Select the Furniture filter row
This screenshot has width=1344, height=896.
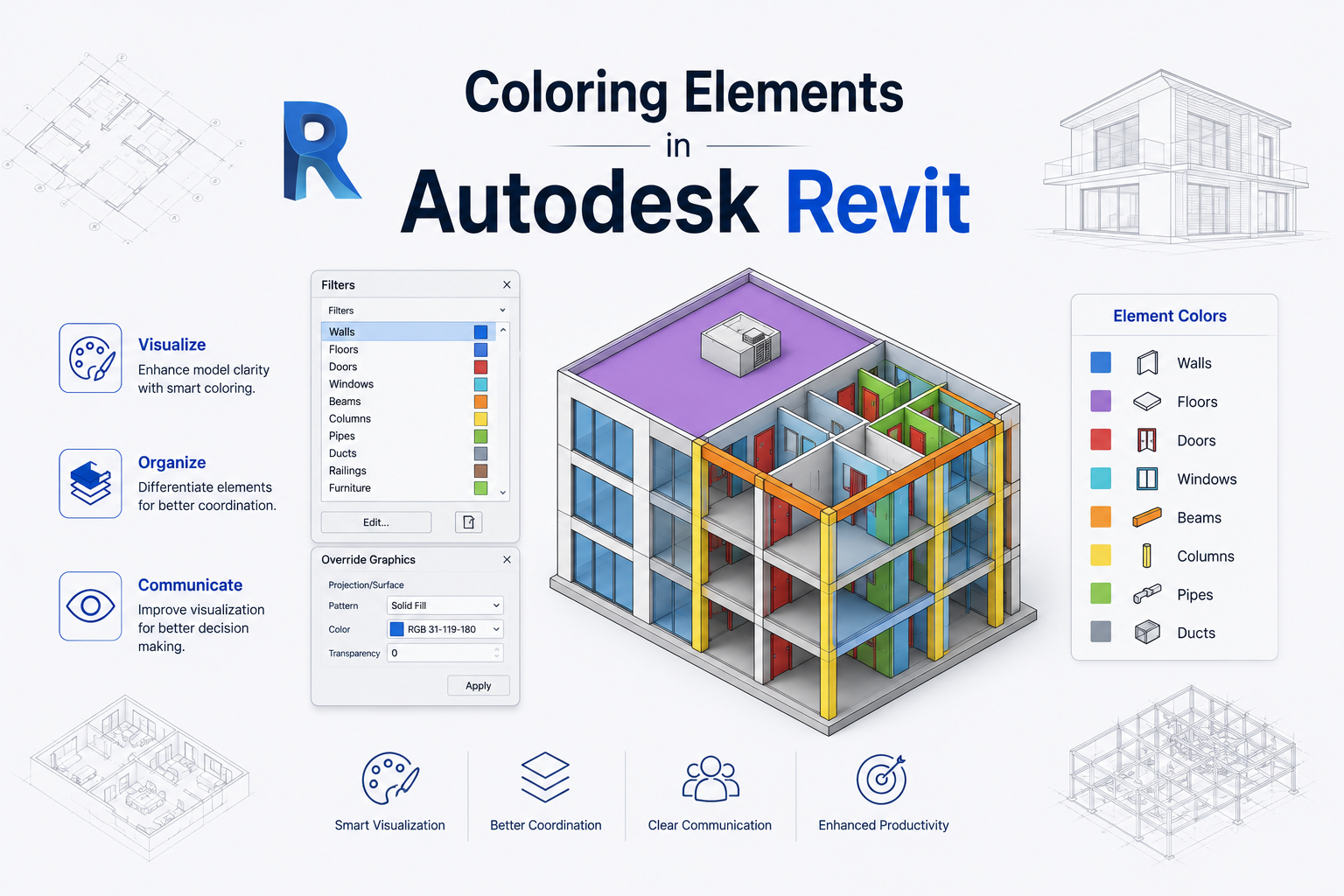pyautogui.click(x=409, y=488)
